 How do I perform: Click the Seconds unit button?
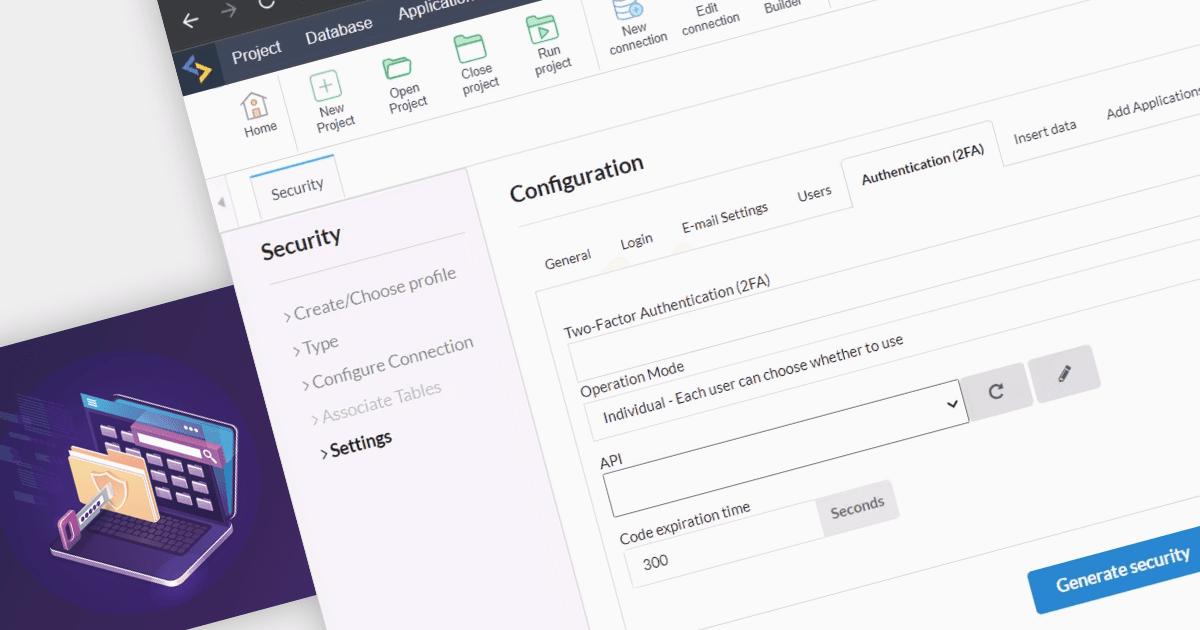click(858, 507)
